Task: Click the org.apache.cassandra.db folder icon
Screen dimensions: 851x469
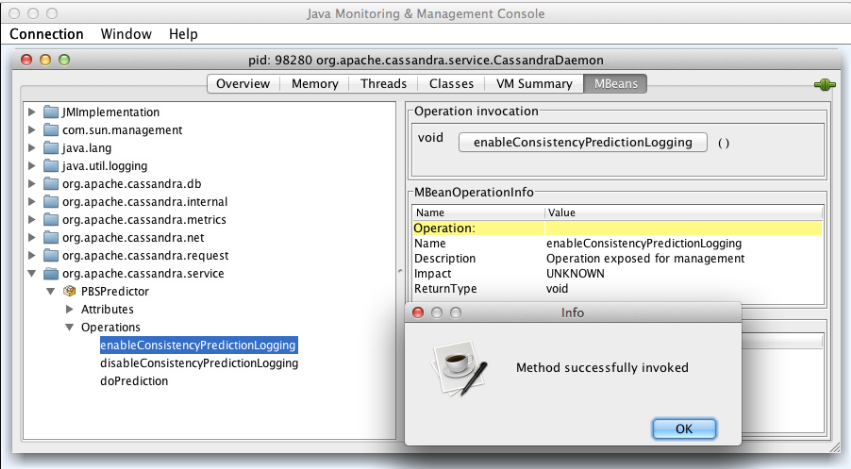Action: (51, 184)
